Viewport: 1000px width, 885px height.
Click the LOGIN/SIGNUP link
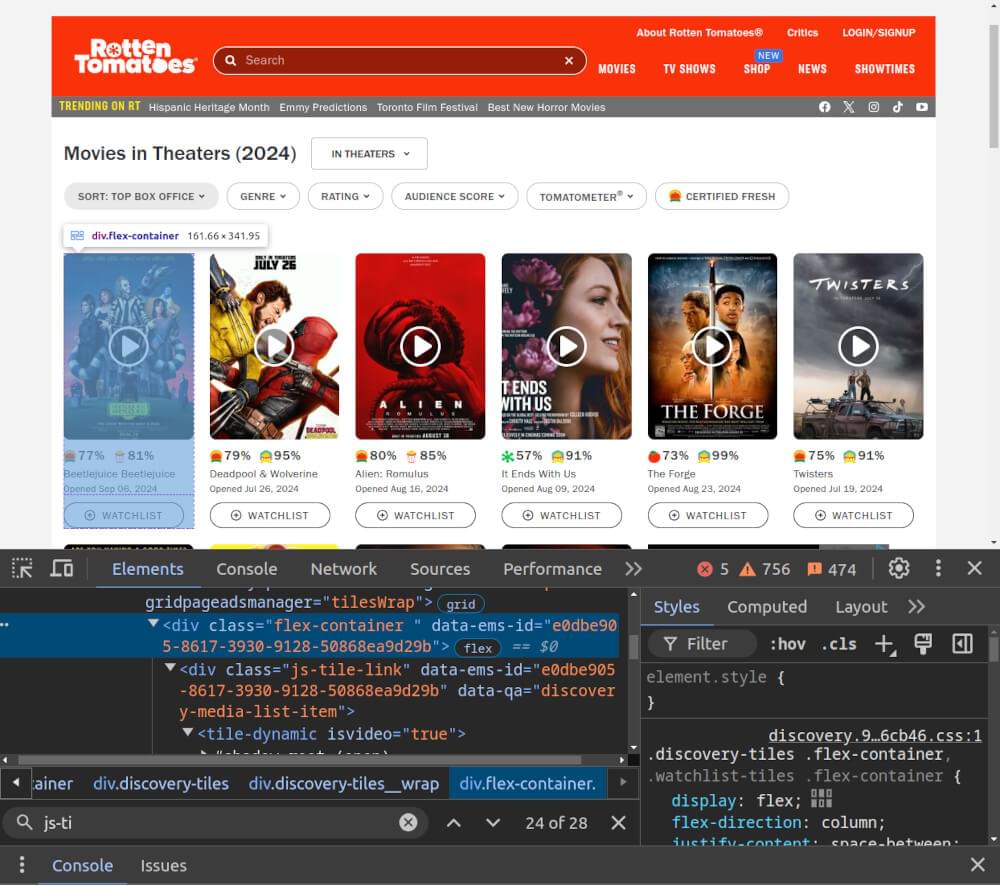[x=879, y=32]
